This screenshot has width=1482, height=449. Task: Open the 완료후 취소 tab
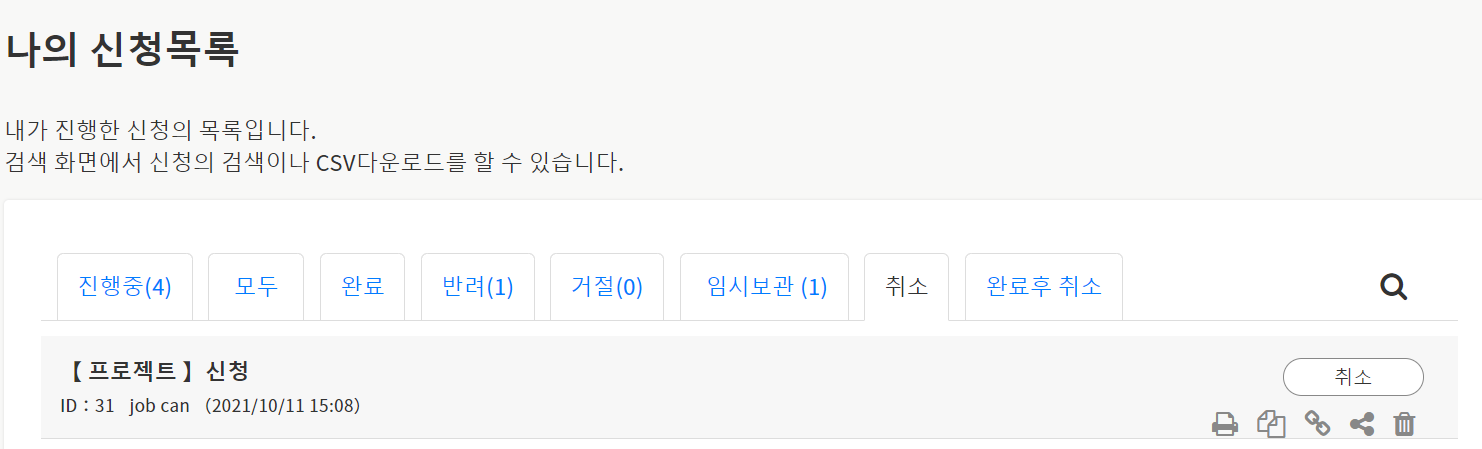pos(1044,287)
